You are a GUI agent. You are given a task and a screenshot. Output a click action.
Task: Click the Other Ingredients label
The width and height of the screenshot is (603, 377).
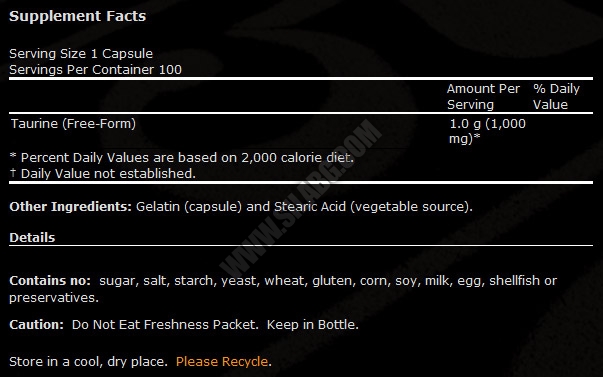pos(71,207)
